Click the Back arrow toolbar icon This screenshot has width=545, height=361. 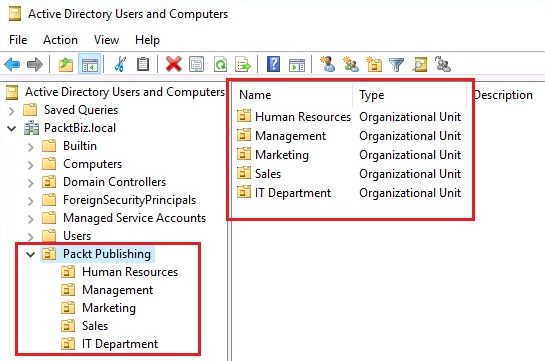click(x=12, y=65)
